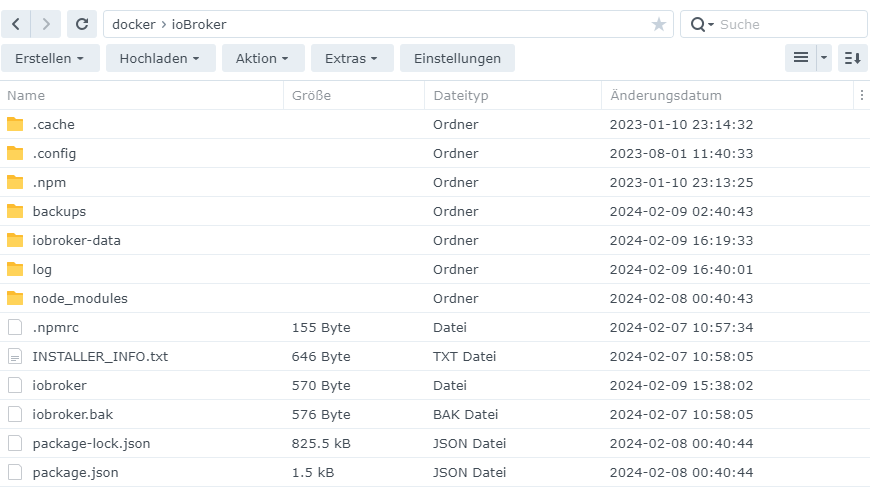872x497 pixels.
Task: Click docker in the breadcrumb path
Action: [x=134, y=24]
